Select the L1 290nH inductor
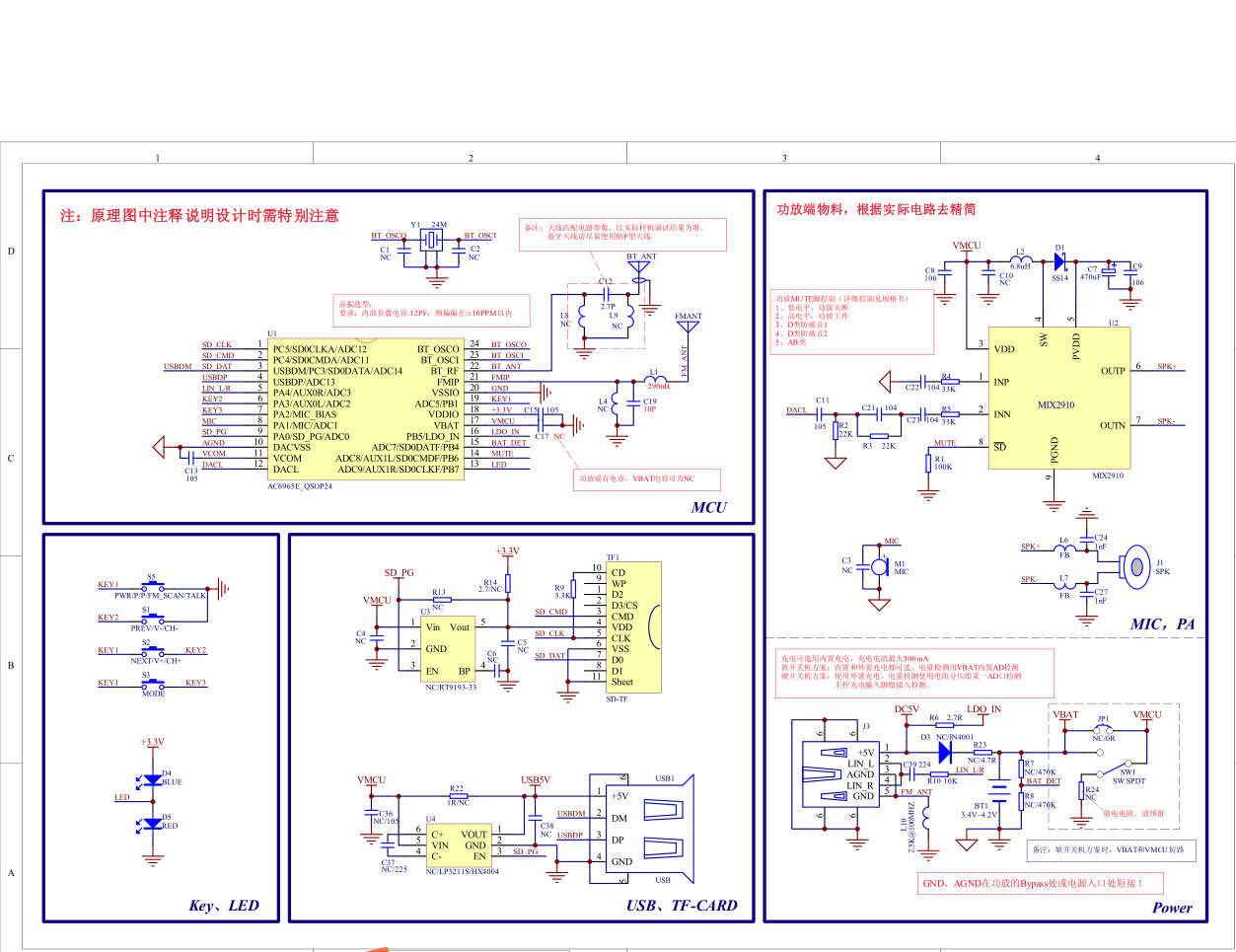The image size is (1236, 952). tap(654, 381)
